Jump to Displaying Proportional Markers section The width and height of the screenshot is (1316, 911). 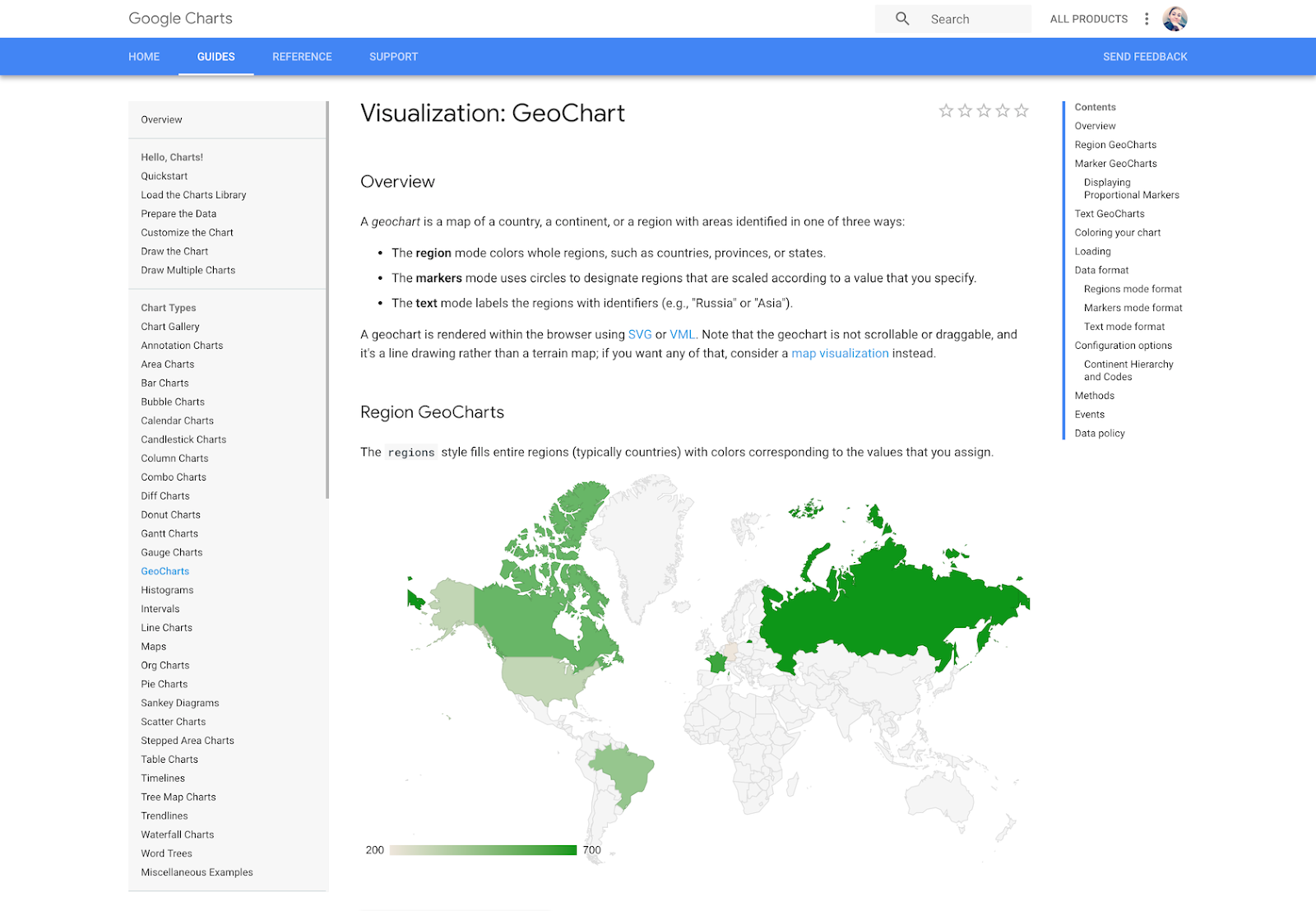click(1131, 188)
